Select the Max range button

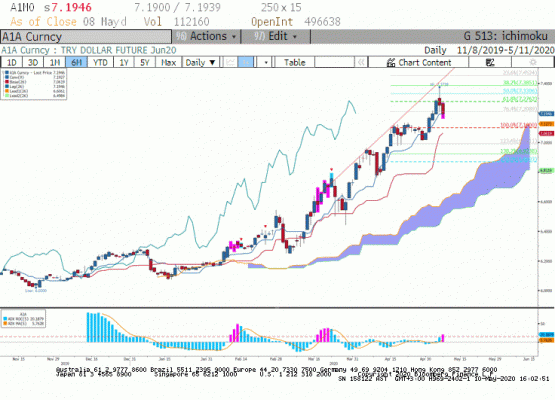168,63
